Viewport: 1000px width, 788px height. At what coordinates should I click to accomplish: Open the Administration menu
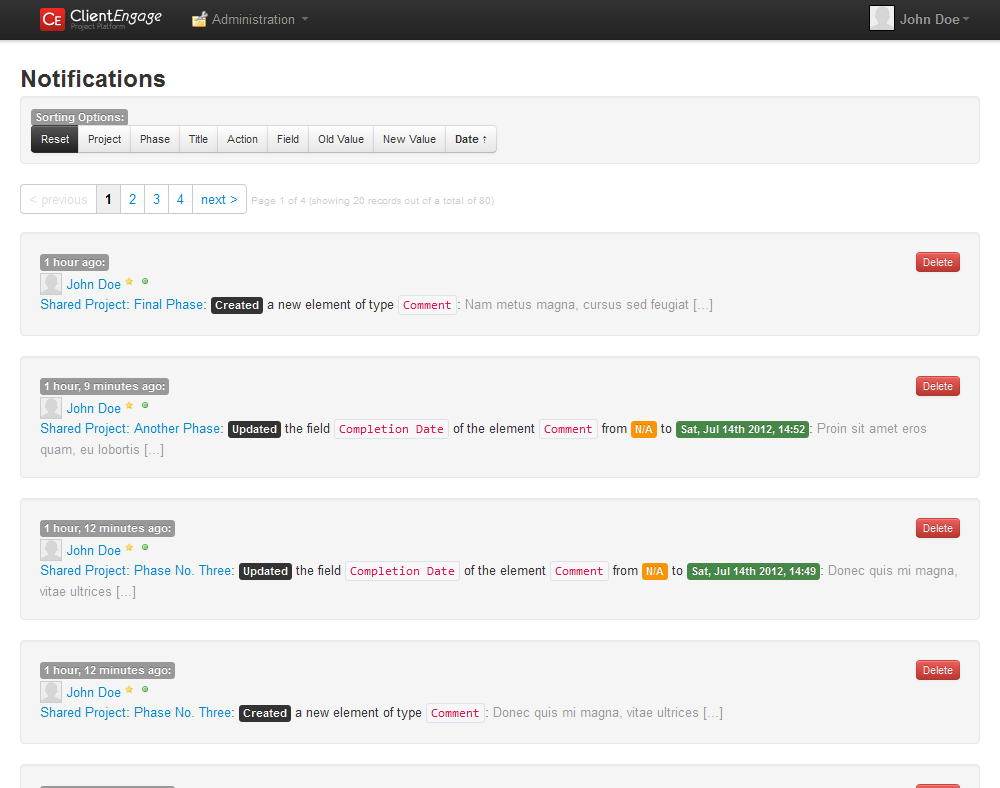pyautogui.click(x=251, y=20)
